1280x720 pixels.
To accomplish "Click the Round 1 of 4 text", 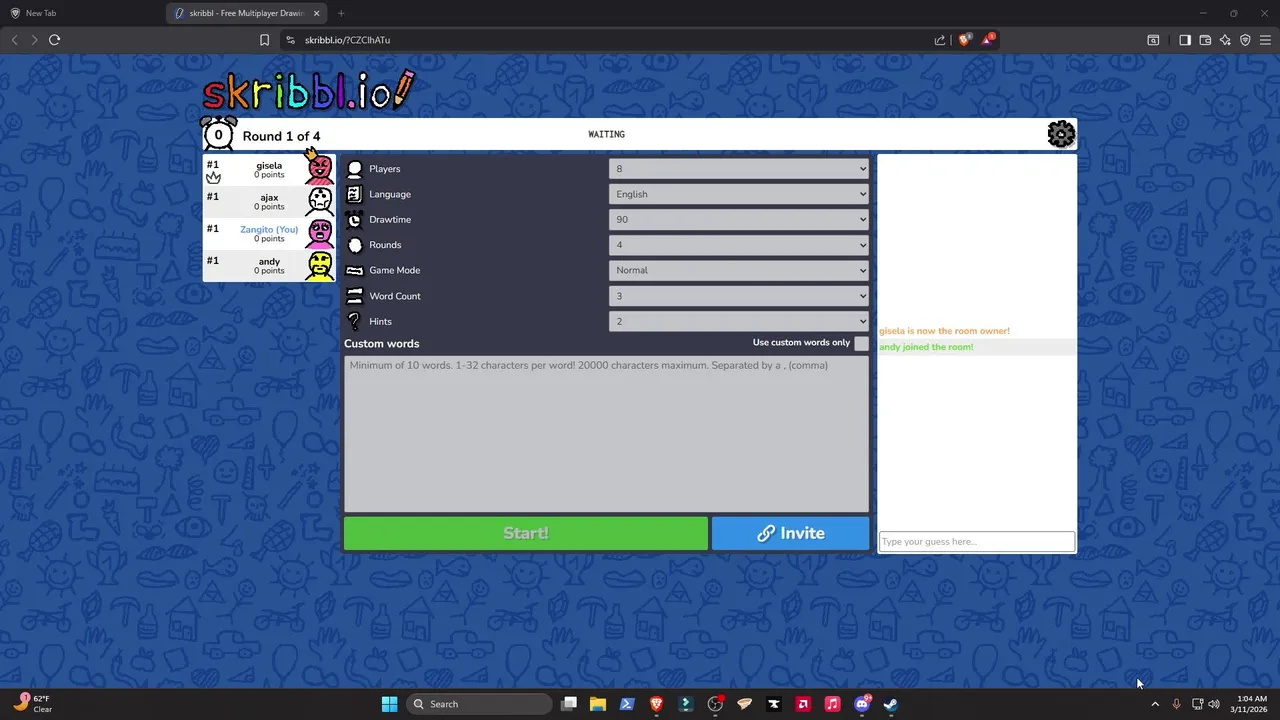I will click(x=281, y=136).
